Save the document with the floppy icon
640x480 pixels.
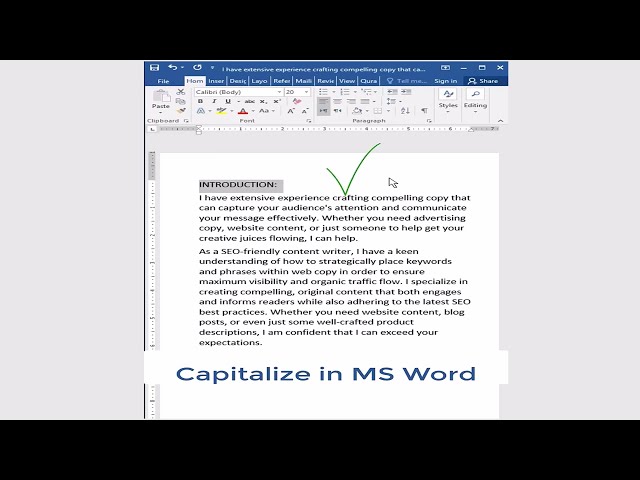[x=154, y=68]
